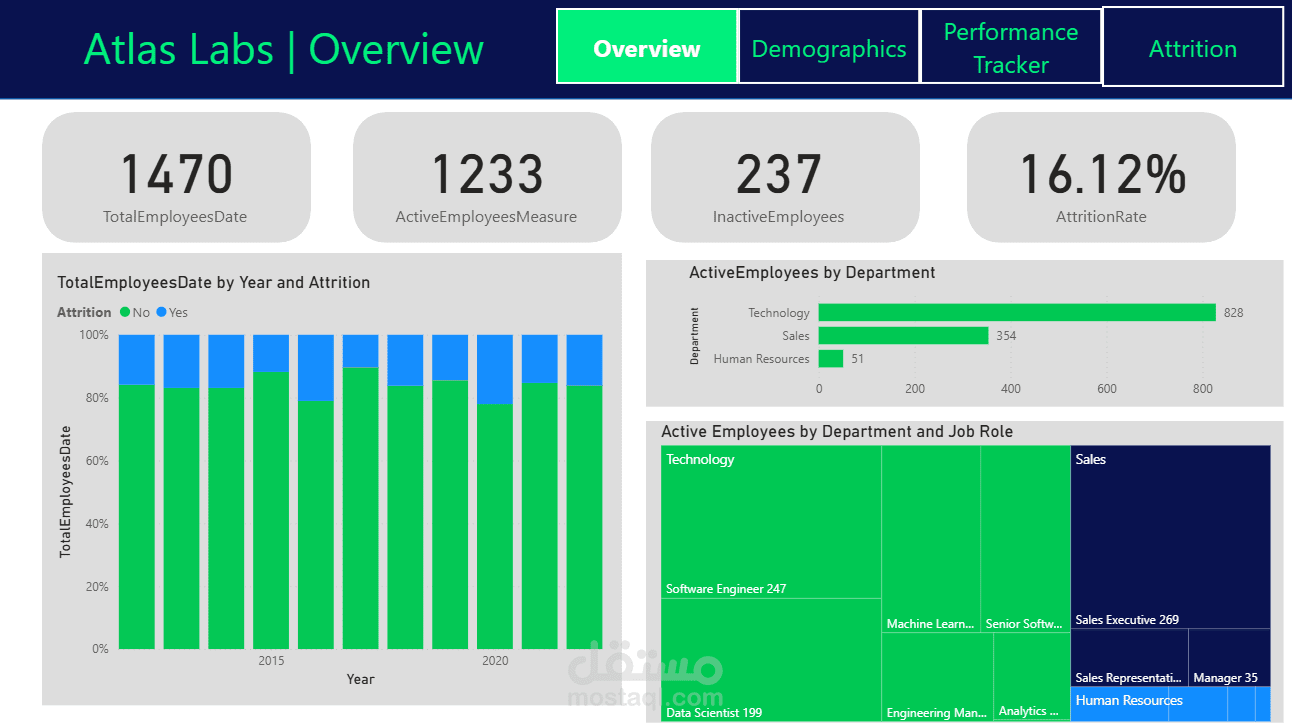
Task: Click the 2015 label on the Year axis
Action: [x=271, y=660]
